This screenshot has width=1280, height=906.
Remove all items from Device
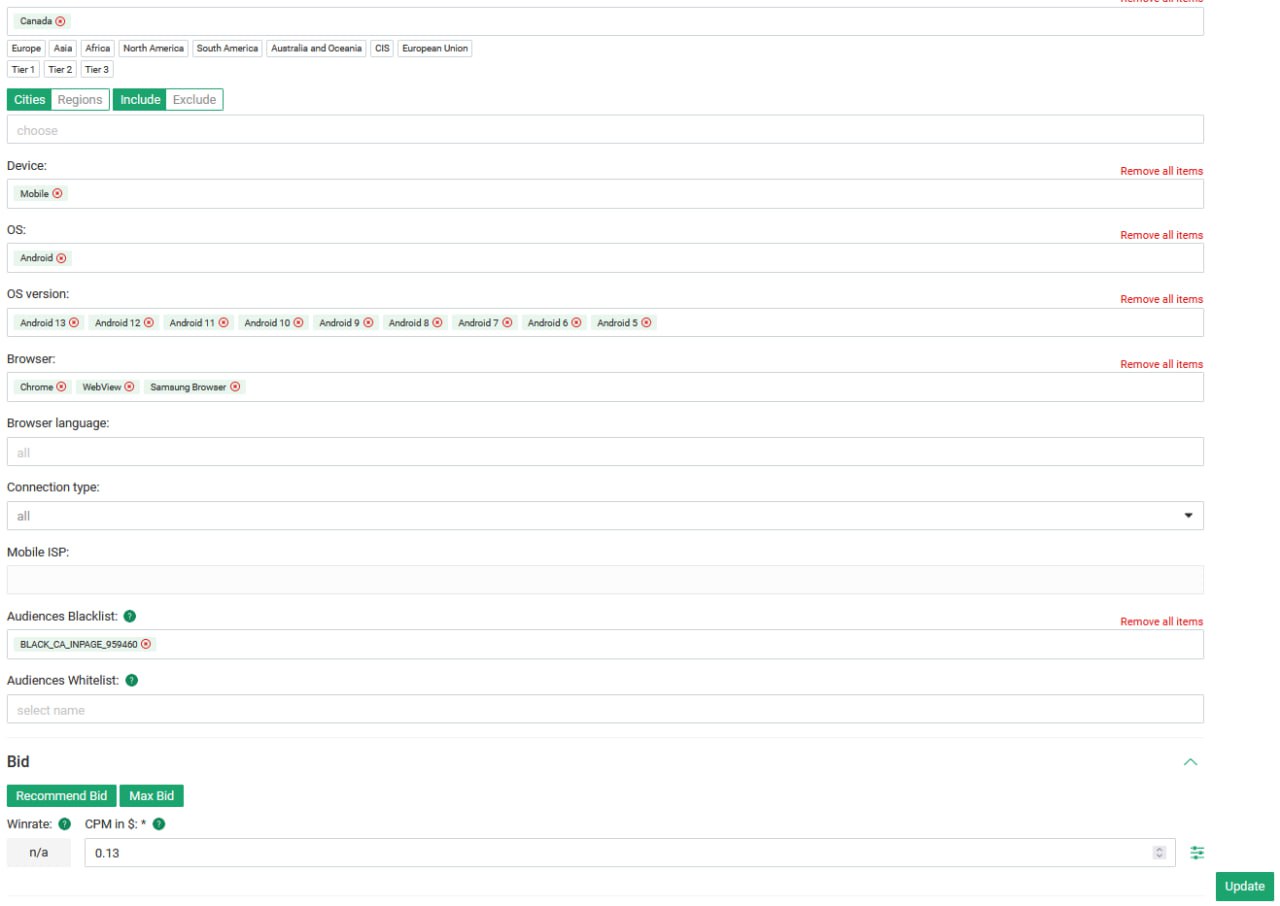click(x=1161, y=171)
